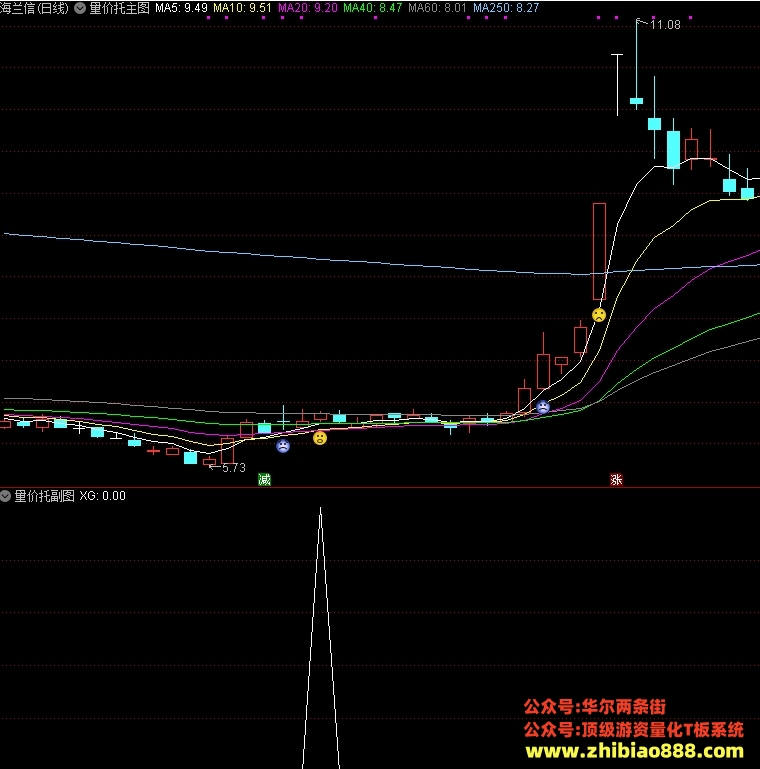Open the sub-chart indicator dropdown arrow
760x769 pixels.
coord(5,496)
